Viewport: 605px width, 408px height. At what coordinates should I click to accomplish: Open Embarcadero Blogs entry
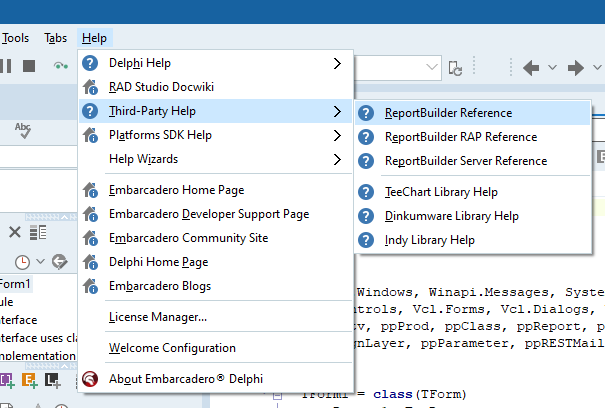click(x=216, y=286)
